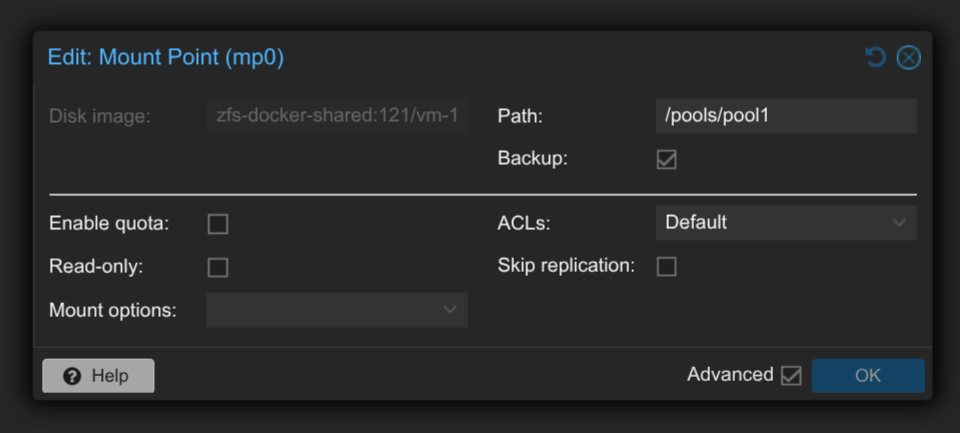Click the ACLs dropdown chevron arrow
The height and width of the screenshot is (433, 960).
(899, 222)
